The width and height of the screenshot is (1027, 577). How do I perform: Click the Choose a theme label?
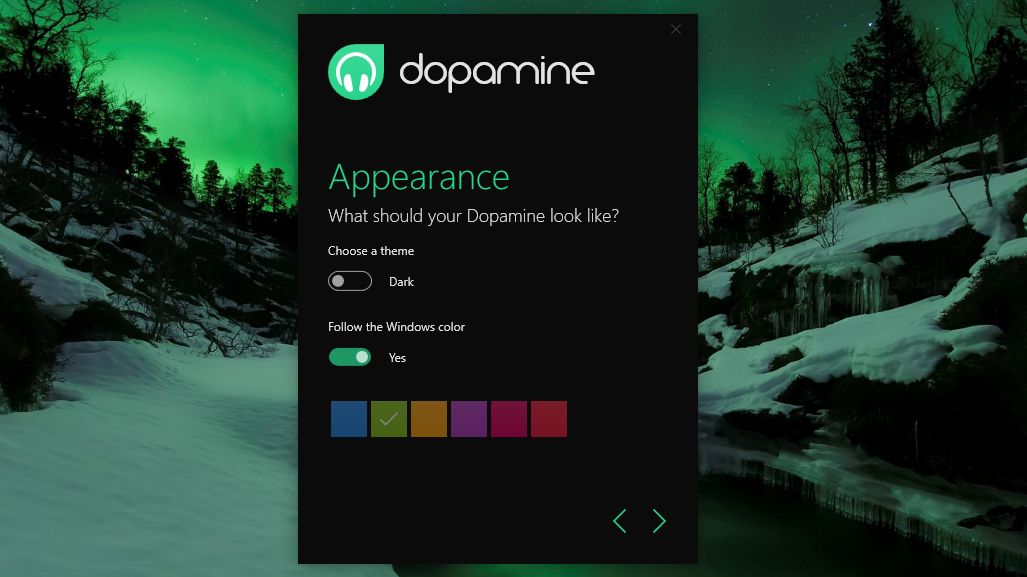point(370,251)
